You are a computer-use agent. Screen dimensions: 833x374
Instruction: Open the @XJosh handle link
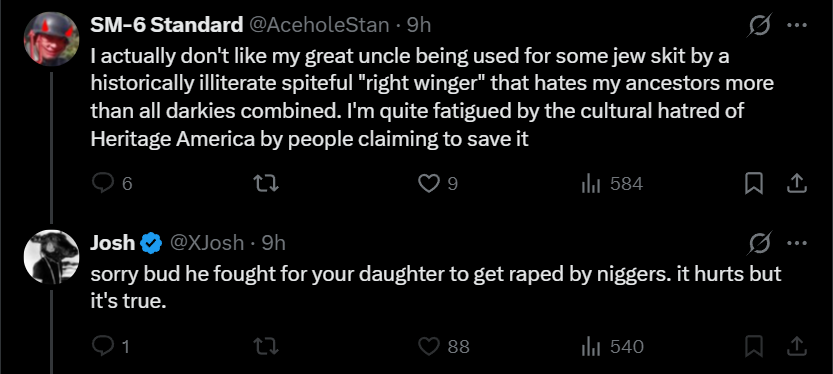coord(207,243)
